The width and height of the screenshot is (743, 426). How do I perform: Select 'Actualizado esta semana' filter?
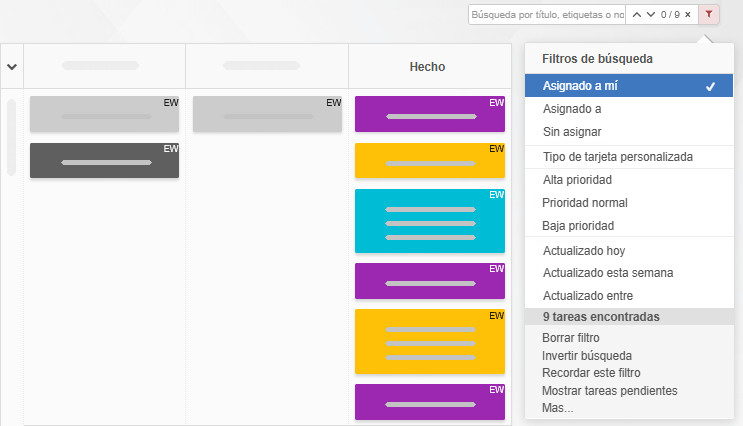pos(607,272)
